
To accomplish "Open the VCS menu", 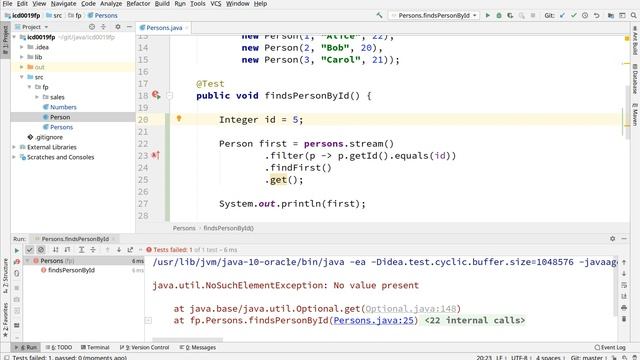I will (216, 4).
